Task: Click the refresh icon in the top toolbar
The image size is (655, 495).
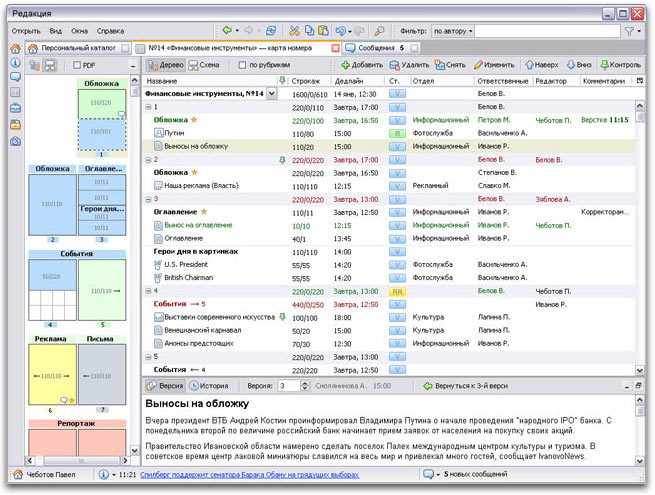Action: point(270,31)
